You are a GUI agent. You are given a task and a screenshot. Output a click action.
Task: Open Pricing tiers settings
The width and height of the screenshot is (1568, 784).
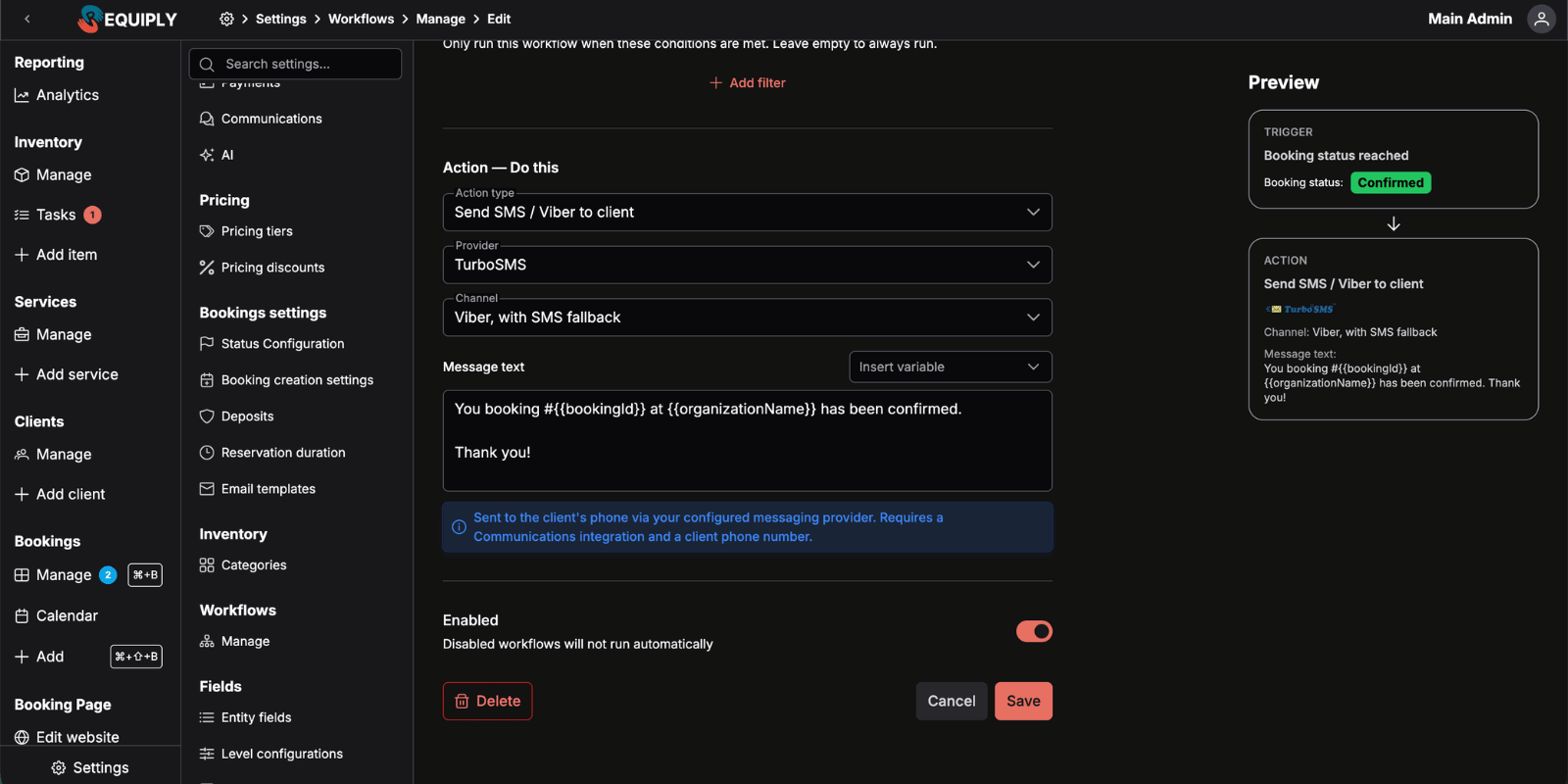pos(246,231)
